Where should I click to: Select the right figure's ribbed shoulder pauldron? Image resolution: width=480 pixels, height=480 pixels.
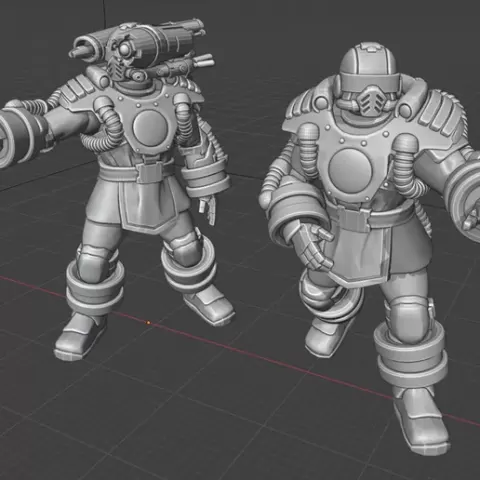pos(440,113)
